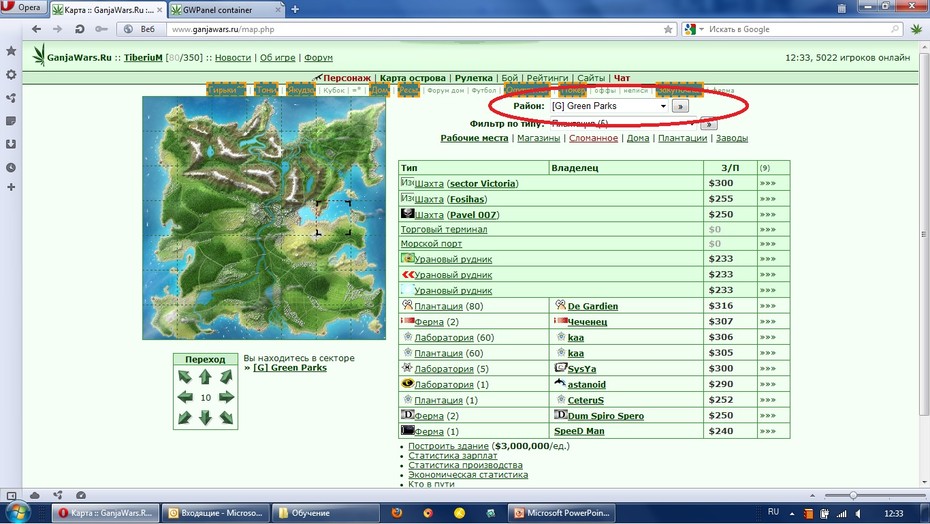Screen dimensions: 930x524
Task: Open the Фильтр по типу dropdown
Action: coord(624,123)
